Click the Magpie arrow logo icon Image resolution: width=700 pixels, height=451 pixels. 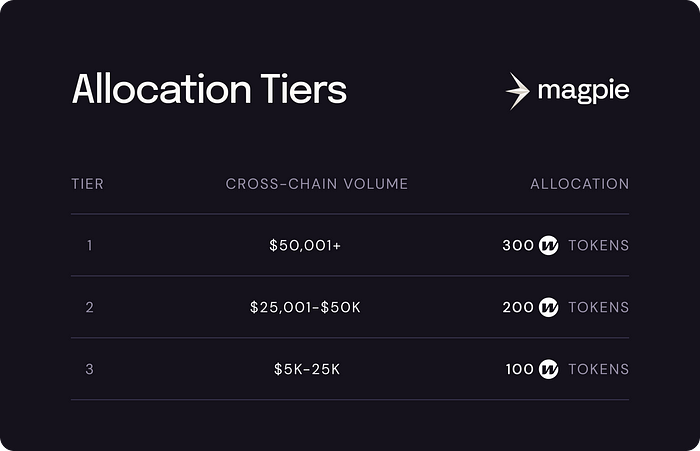click(x=518, y=91)
